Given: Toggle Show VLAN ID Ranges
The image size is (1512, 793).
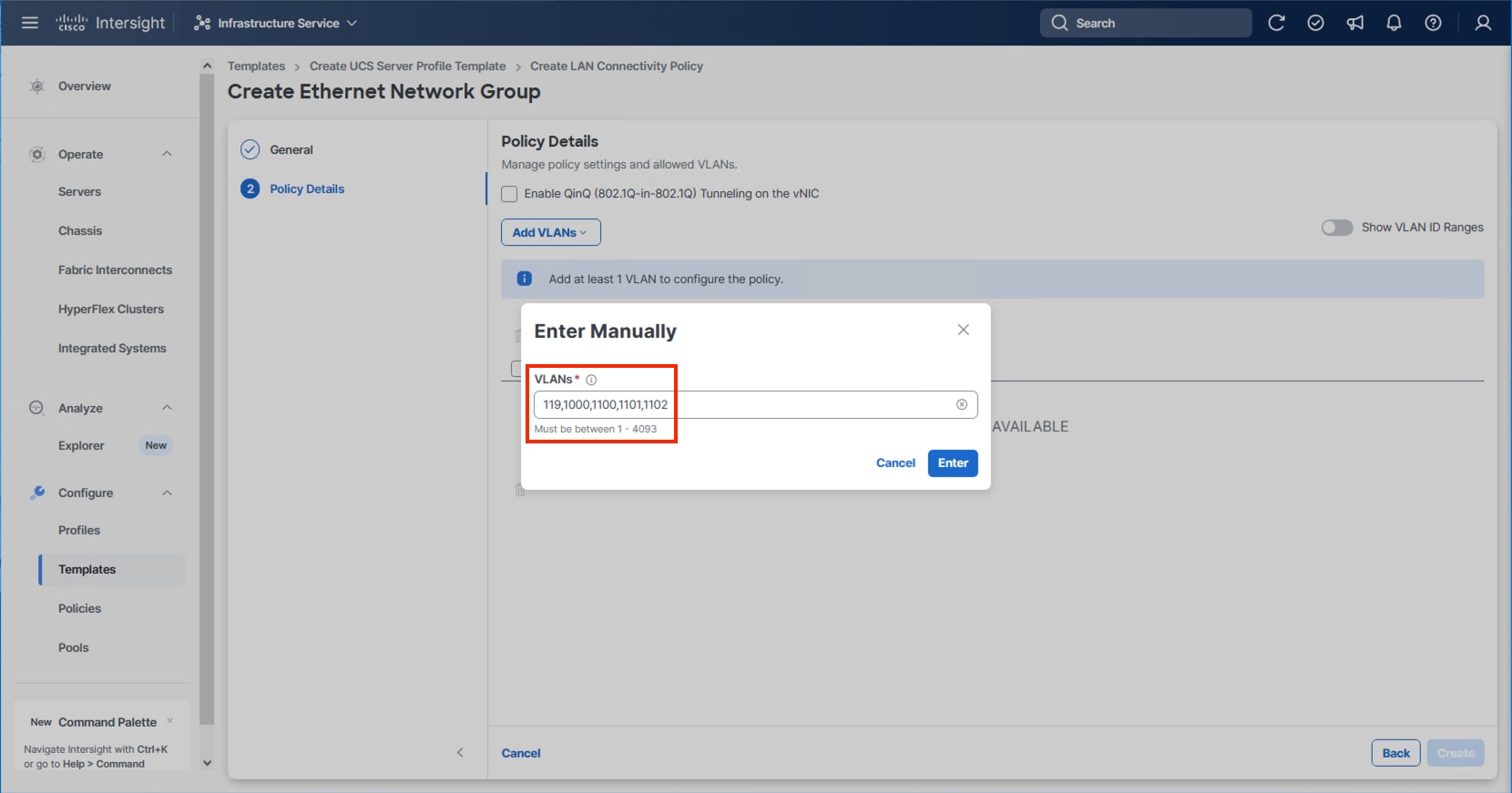Looking at the screenshot, I should 1337,228.
